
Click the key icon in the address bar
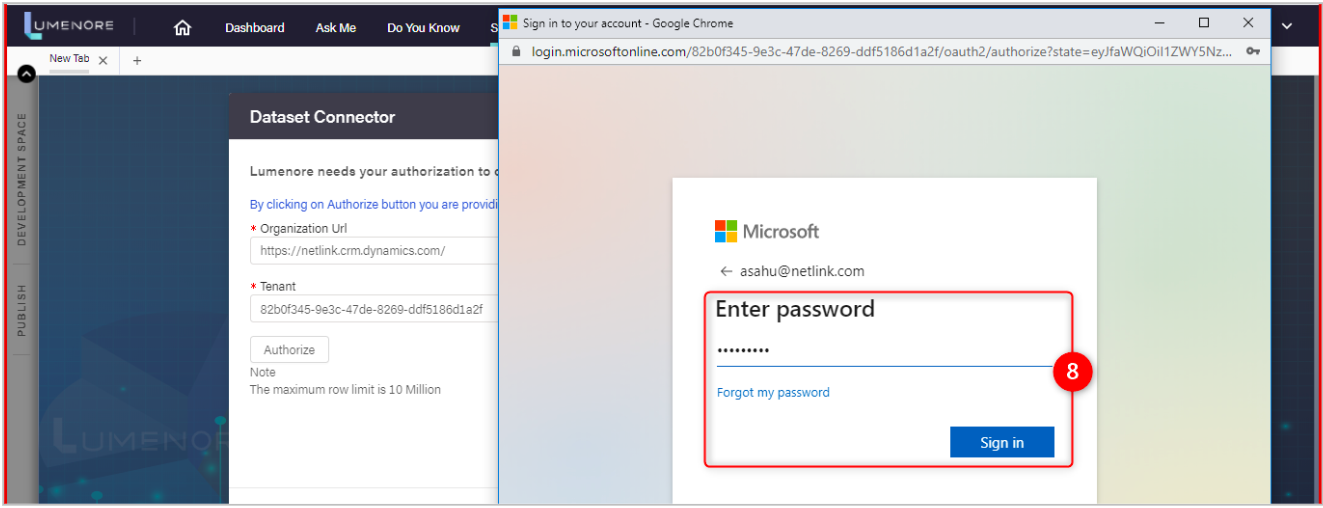1252,51
